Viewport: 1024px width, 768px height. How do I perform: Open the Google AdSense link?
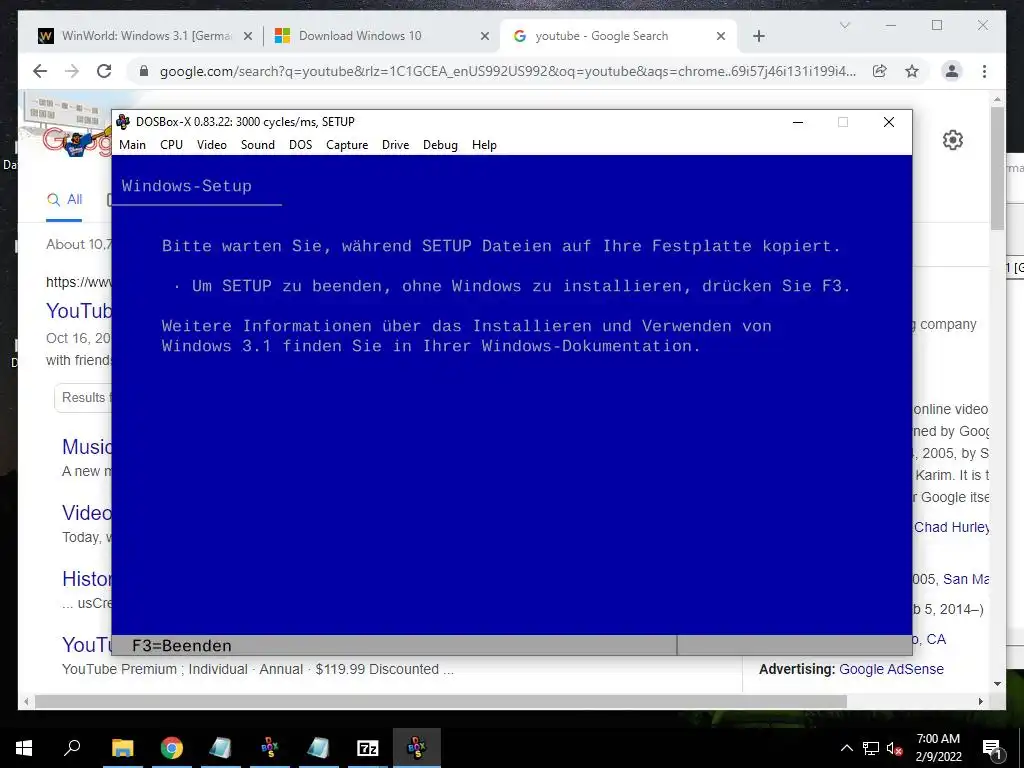tap(891, 669)
